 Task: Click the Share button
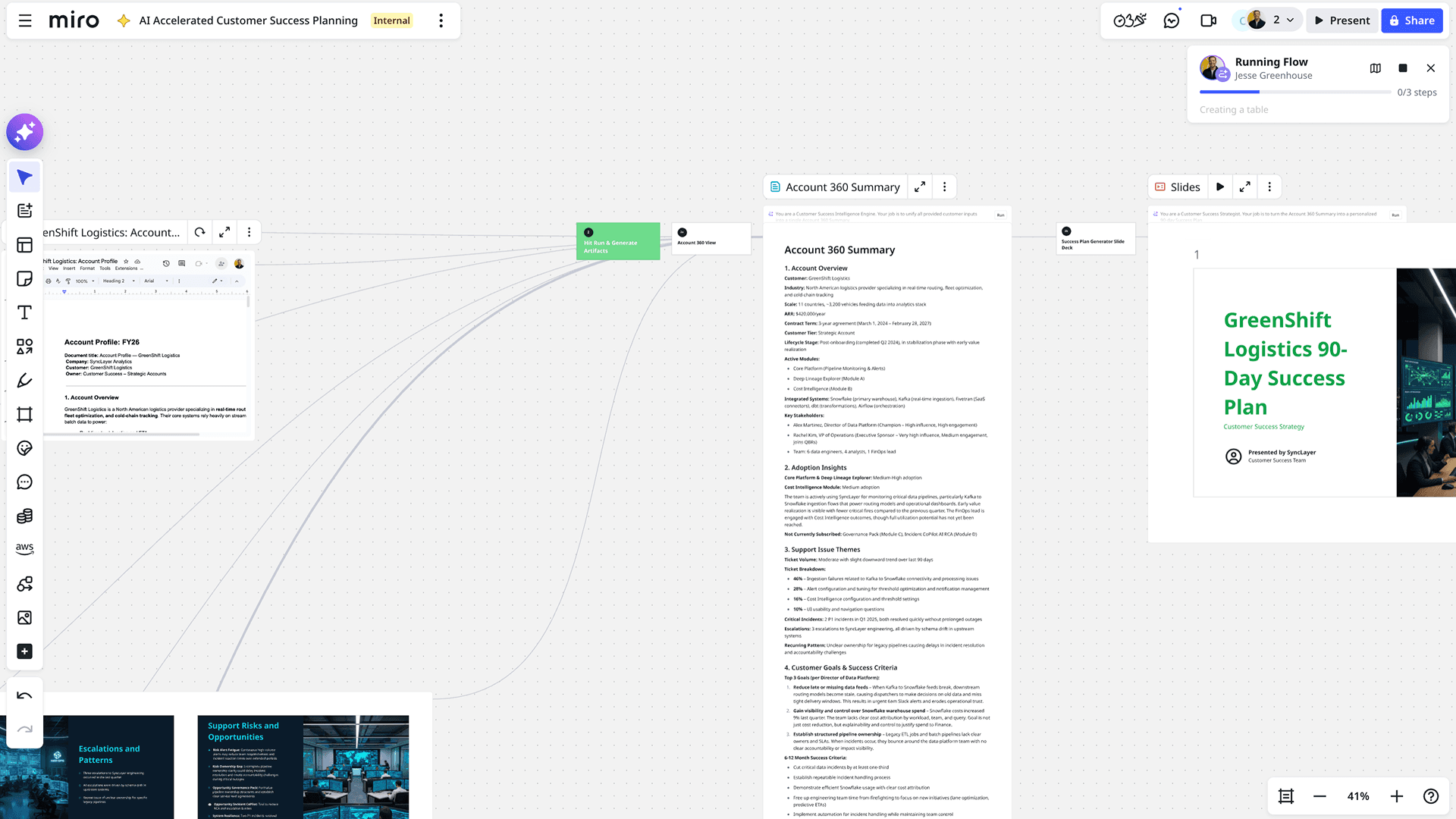click(1411, 20)
